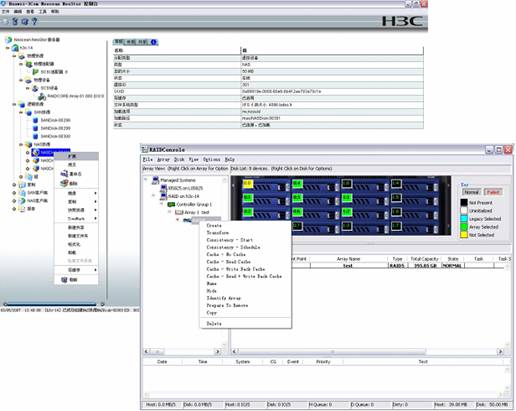The image size is (516, 411).
Task: Open the RAIDConsole Disk menu
Action: tap(179, 160)
